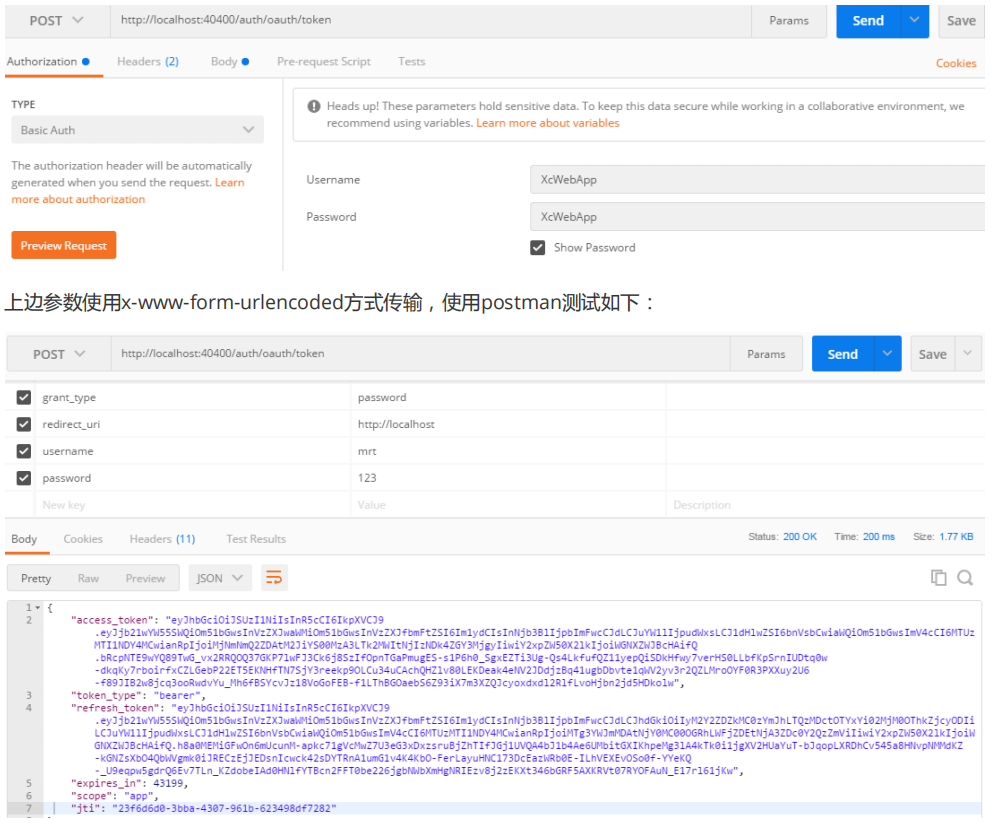
Task: Open the Headers (11) response tab
Action: click(161, 538)
